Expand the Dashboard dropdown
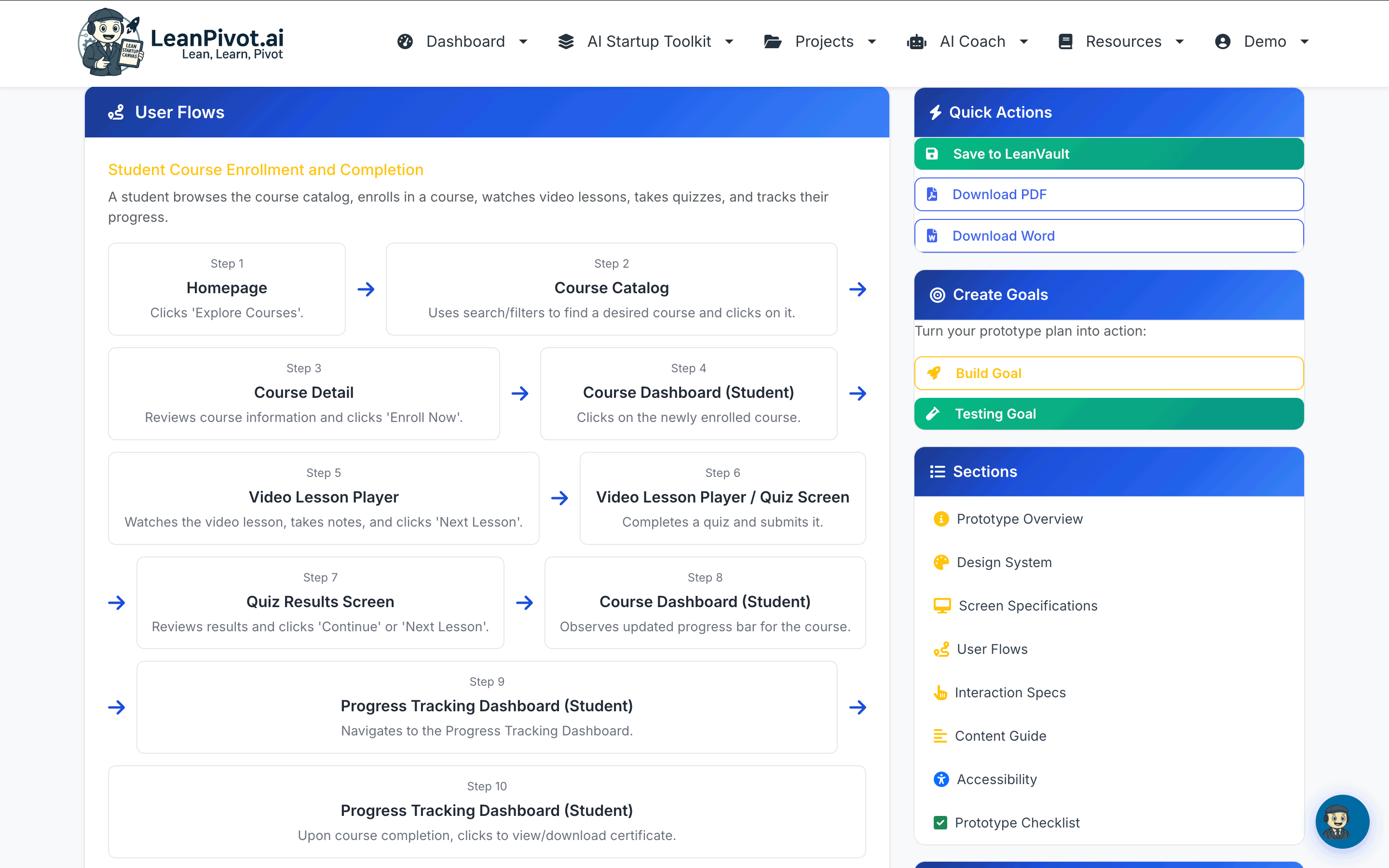 tap(465, 41)
